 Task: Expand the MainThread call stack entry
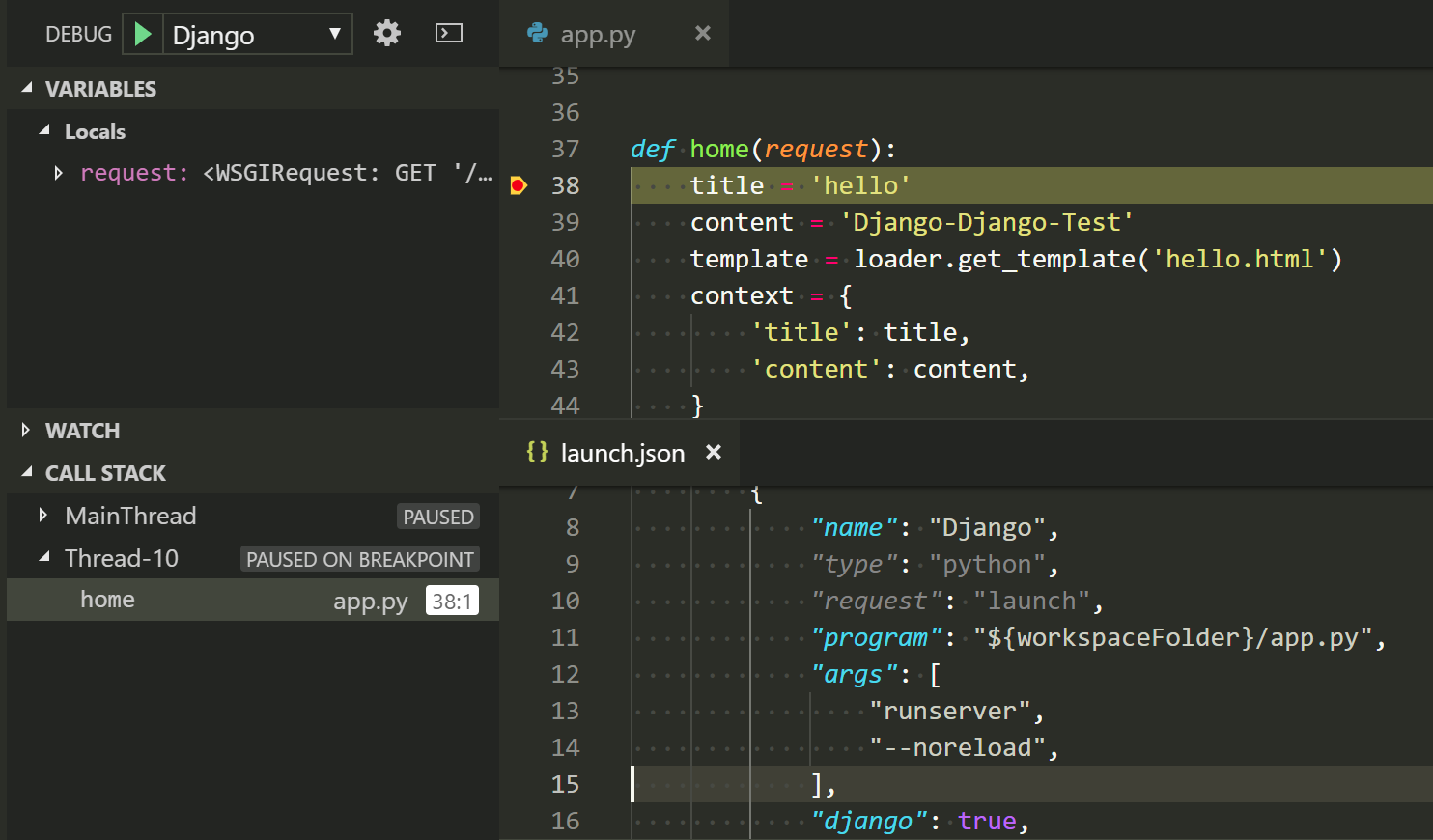pyautogui.click(x=42, y=516)
